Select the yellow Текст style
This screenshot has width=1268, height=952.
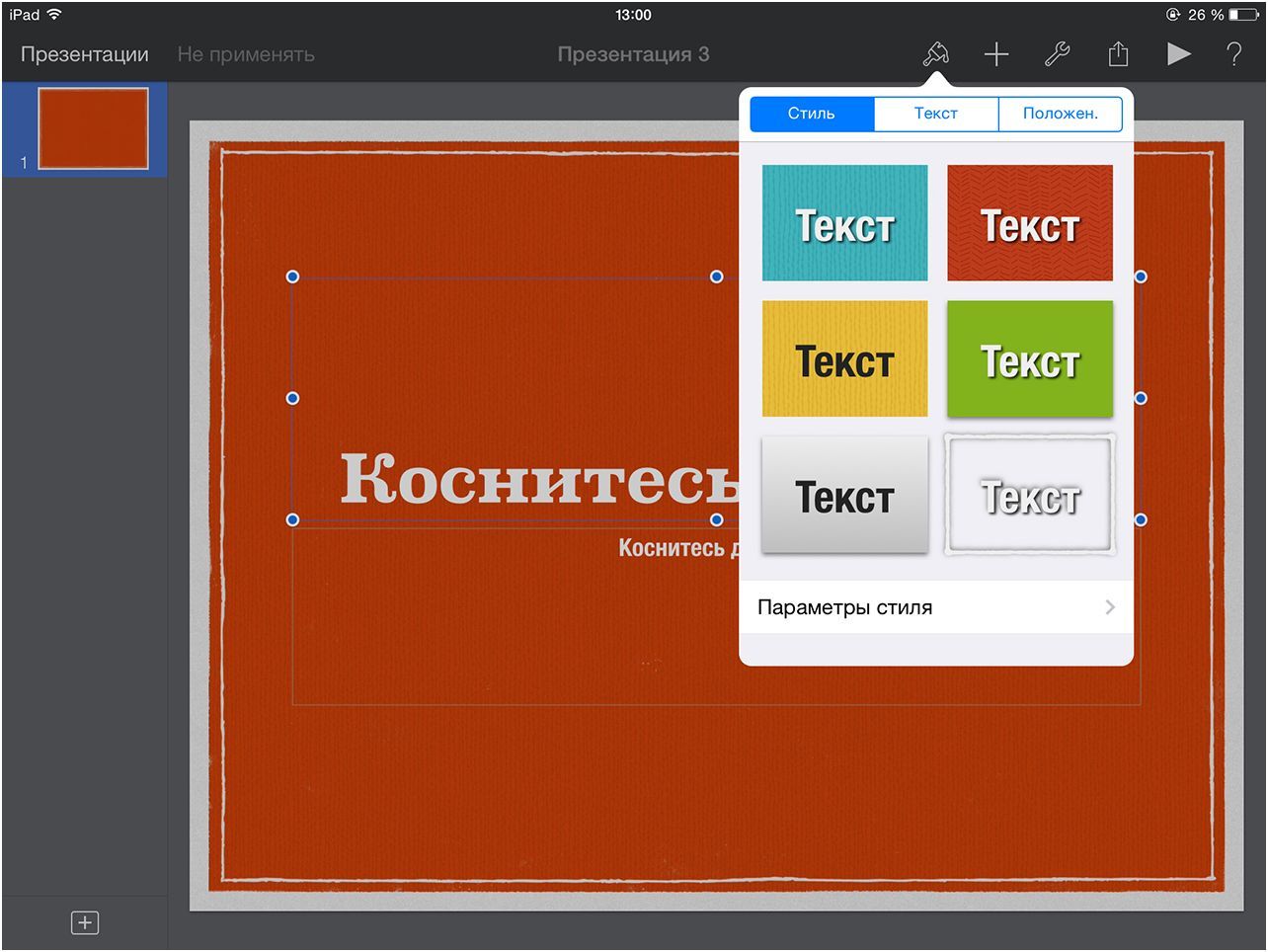tap(844, 358)
